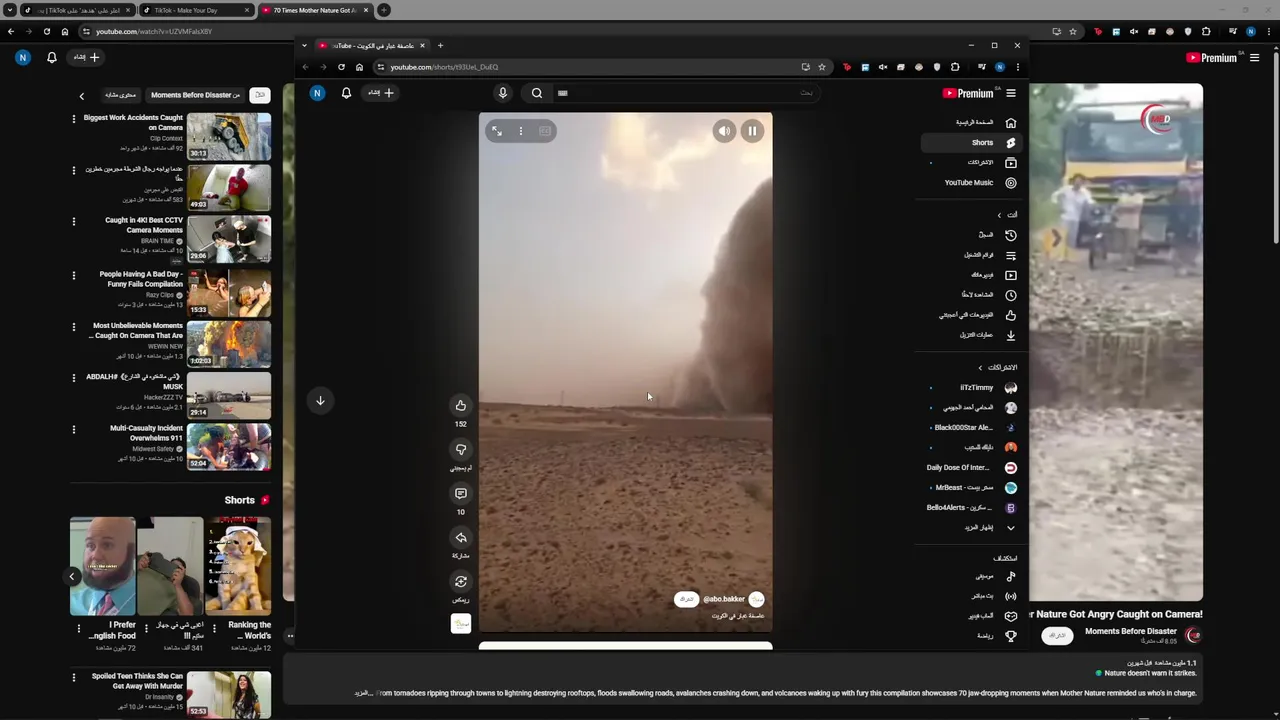Subscribe to @abo.bakker channel
1280x720 pixels.
pyautogui.click(x=686, y=599)
